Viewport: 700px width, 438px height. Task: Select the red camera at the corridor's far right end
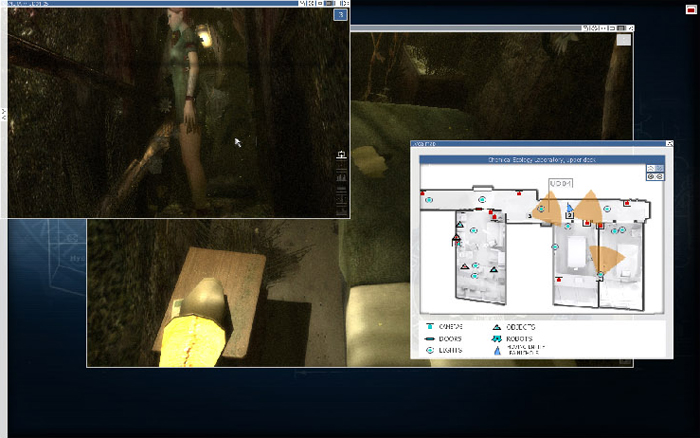pyautogui.click(x=627, y=204)
